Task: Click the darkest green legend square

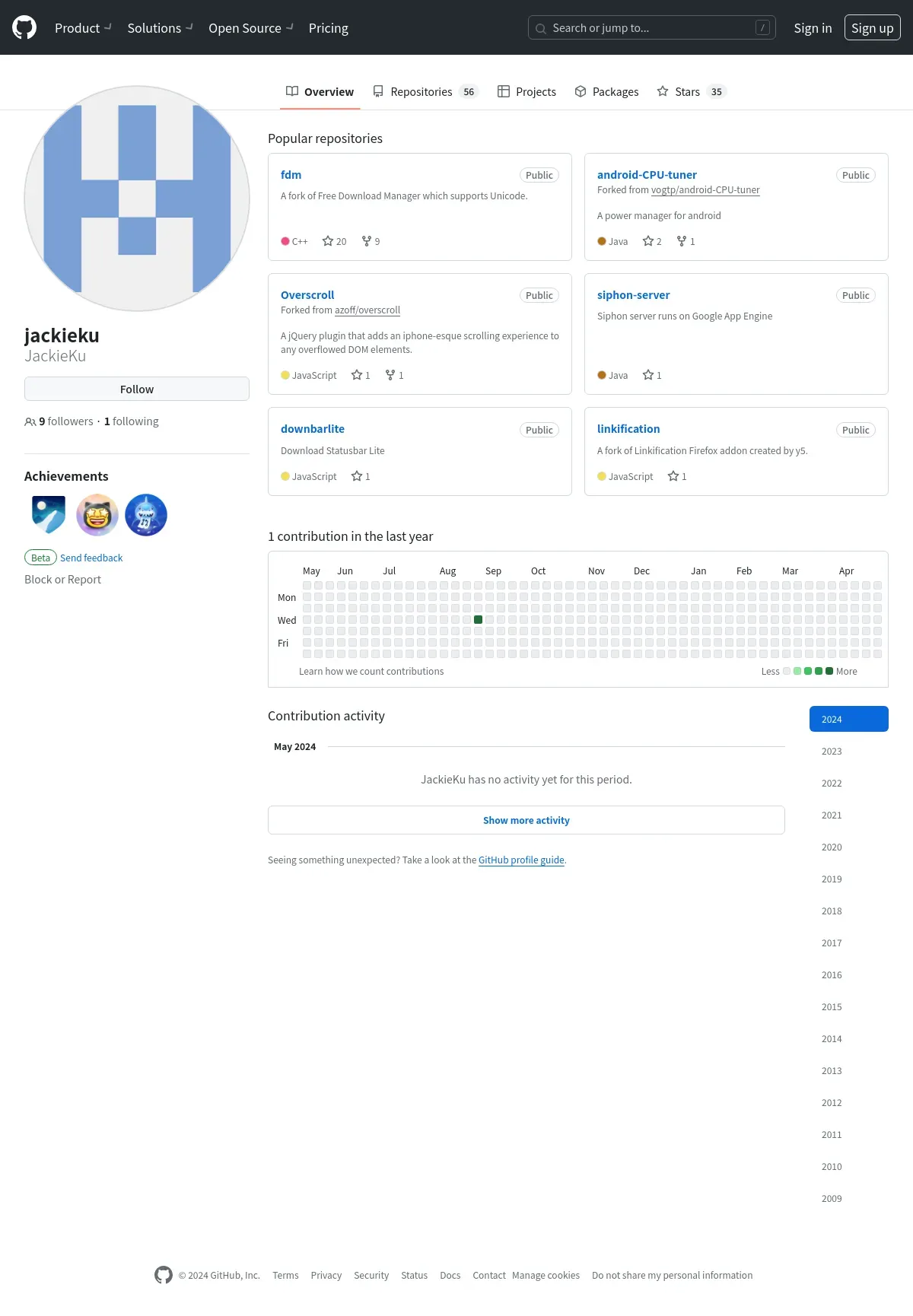Action: click(x=829, y=671)
